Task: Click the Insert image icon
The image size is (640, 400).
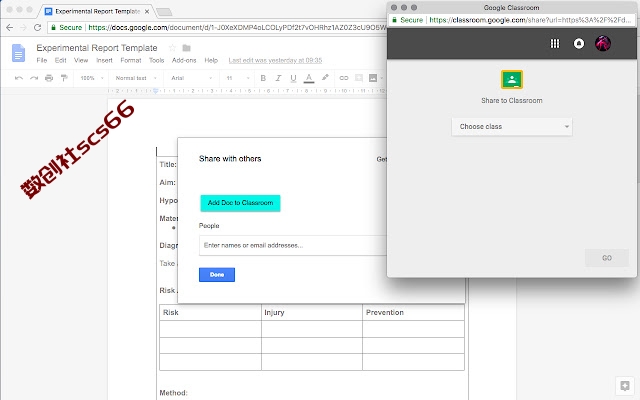Action: pos(373,78)
